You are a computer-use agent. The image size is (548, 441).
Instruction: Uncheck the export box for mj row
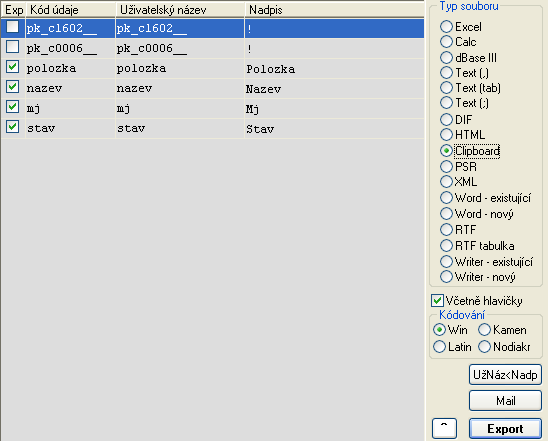point(13,106)
